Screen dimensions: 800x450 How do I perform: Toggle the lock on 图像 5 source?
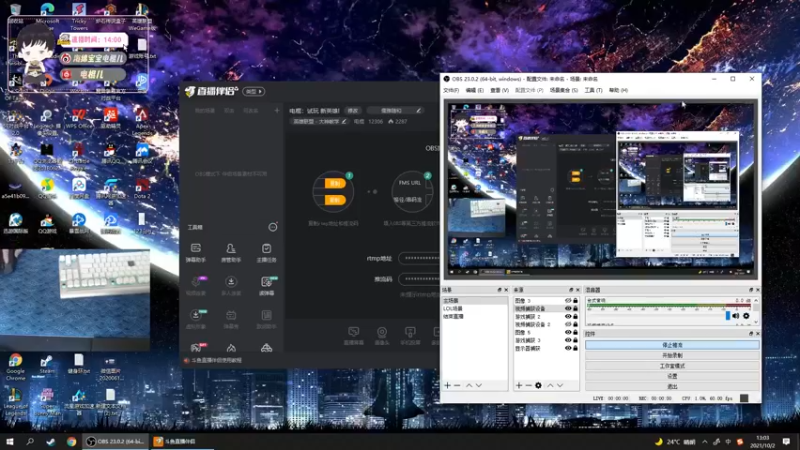pyautogui.click(x=576, y=332)
